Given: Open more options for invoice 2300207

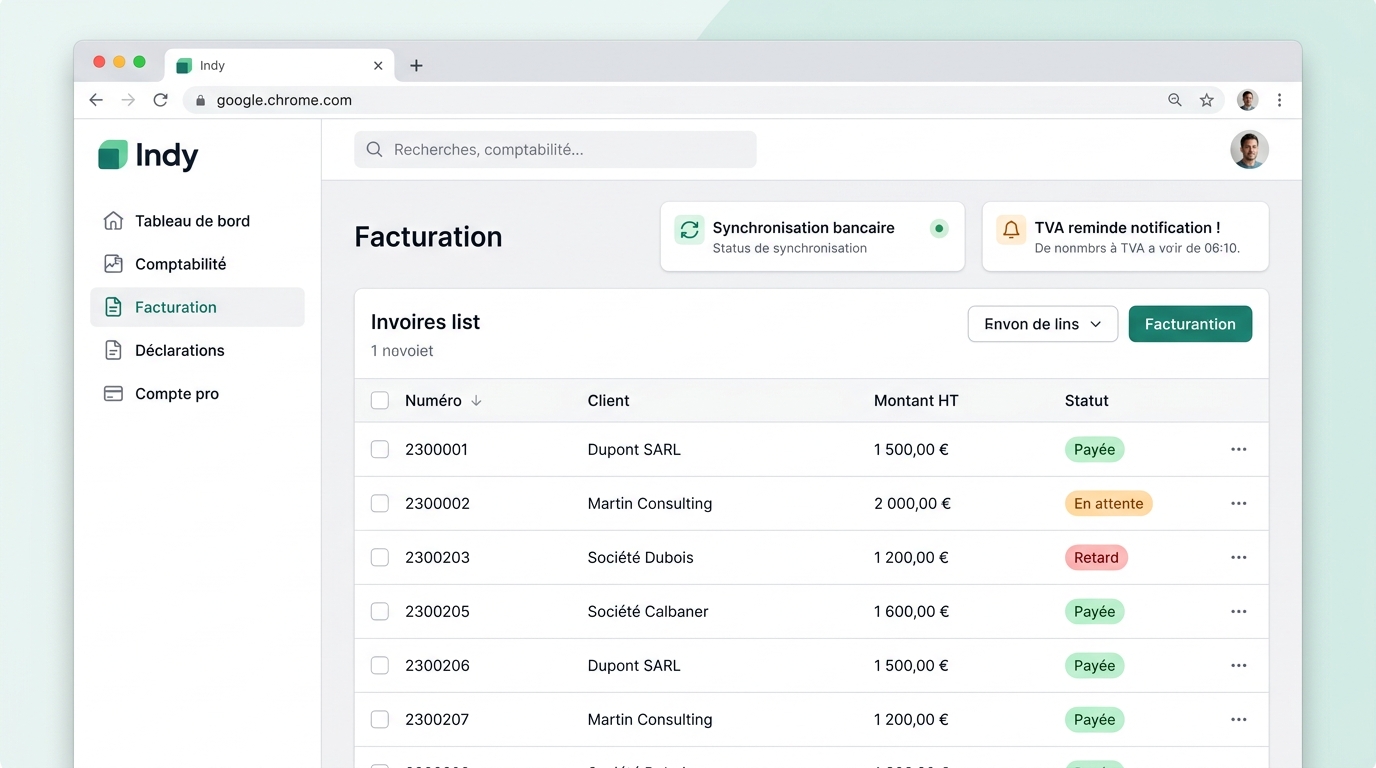Looking at the screenshot, I should click(x=1238, y=720).
